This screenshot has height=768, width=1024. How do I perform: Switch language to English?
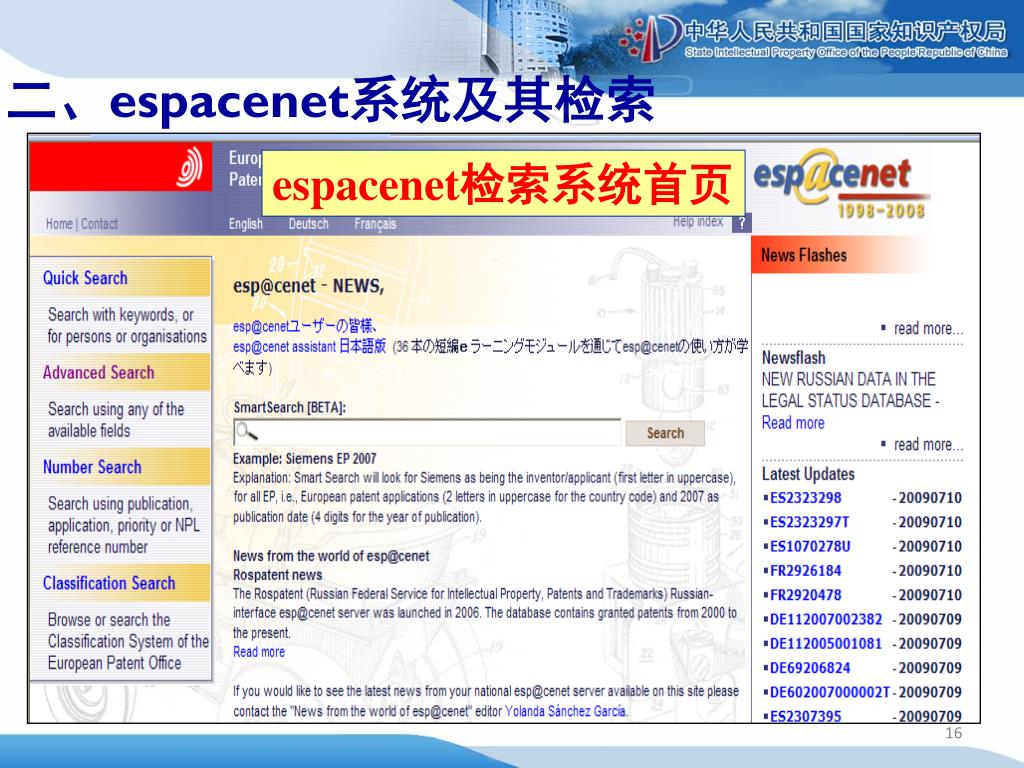click(x=246, y=224)
